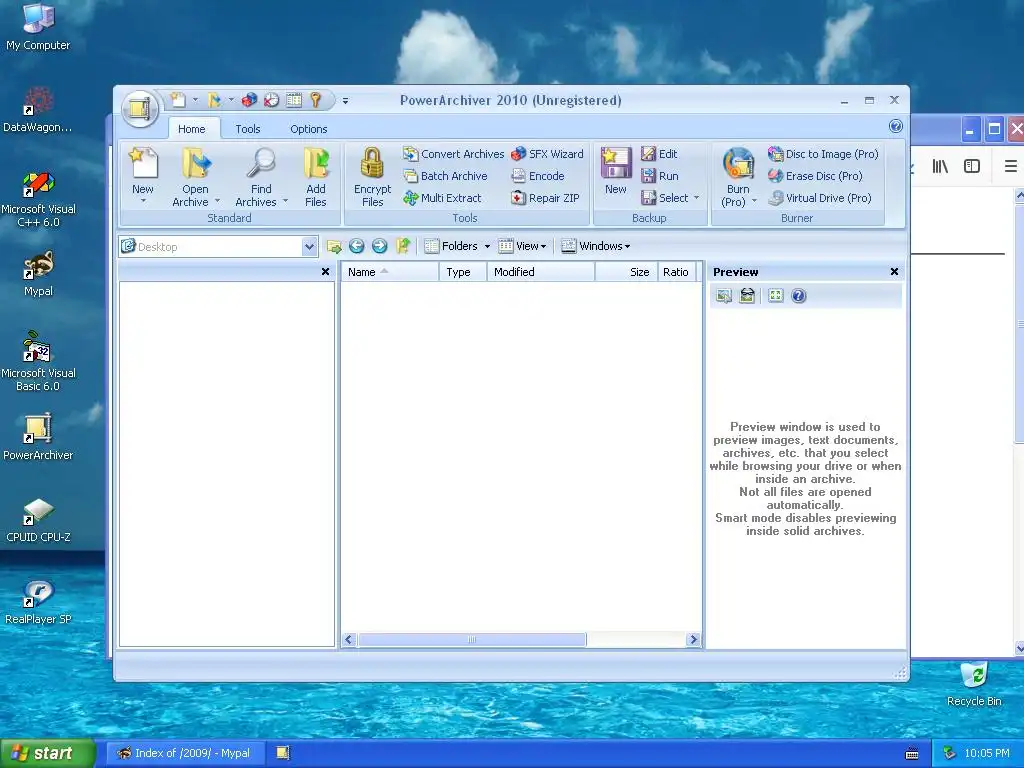Click the Encode tool
1024x768 pixels.
(537, 176)
